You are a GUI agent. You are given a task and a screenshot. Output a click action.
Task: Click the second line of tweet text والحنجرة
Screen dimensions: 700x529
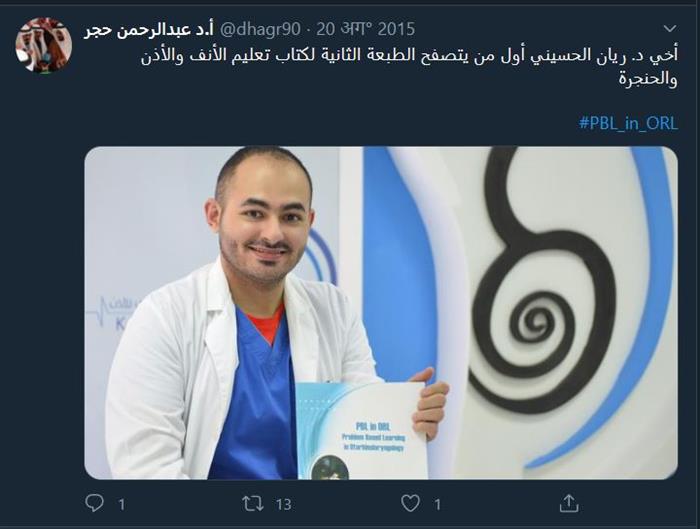[648, 79]
